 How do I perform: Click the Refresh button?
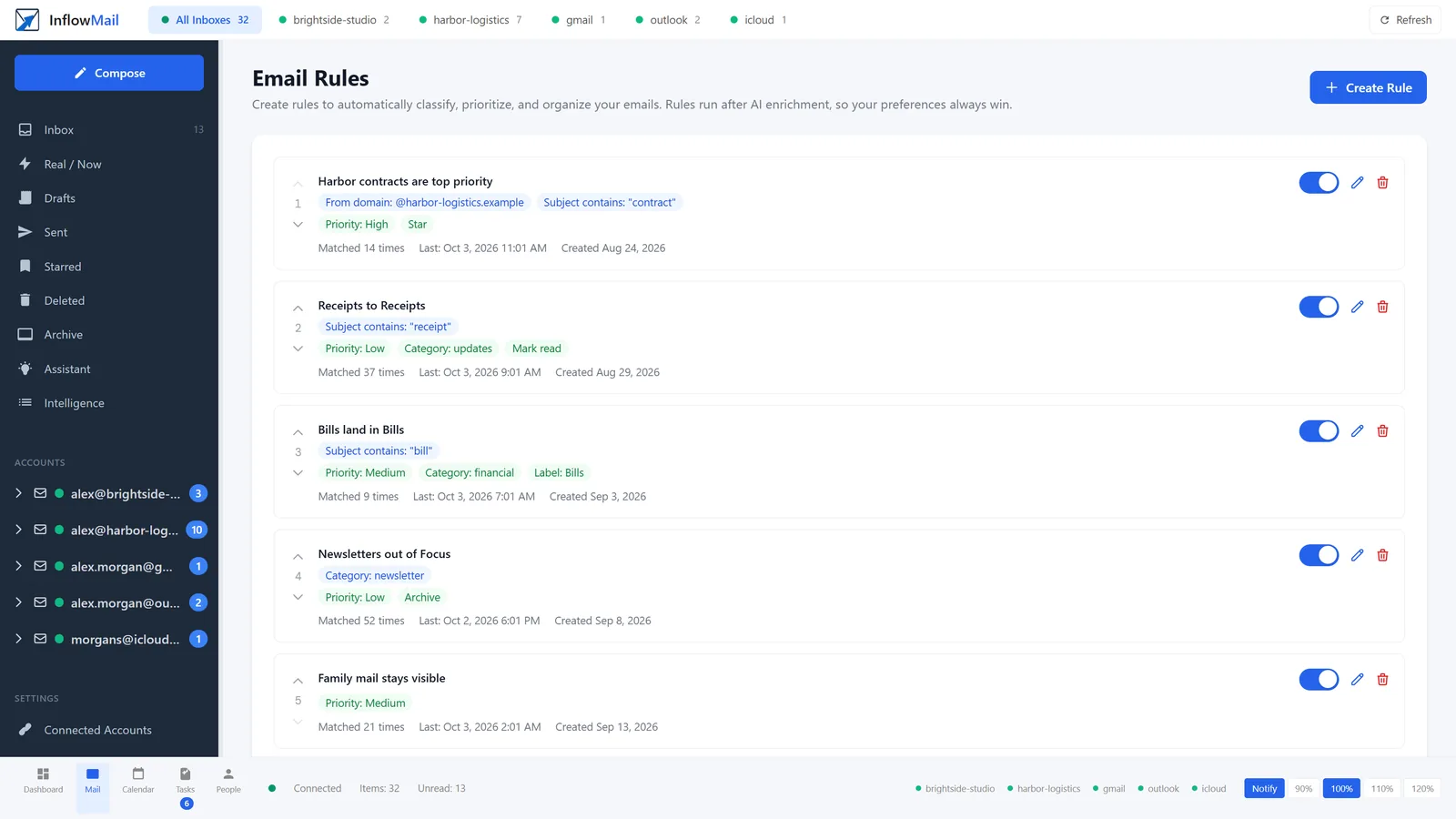pos(1405,20)
